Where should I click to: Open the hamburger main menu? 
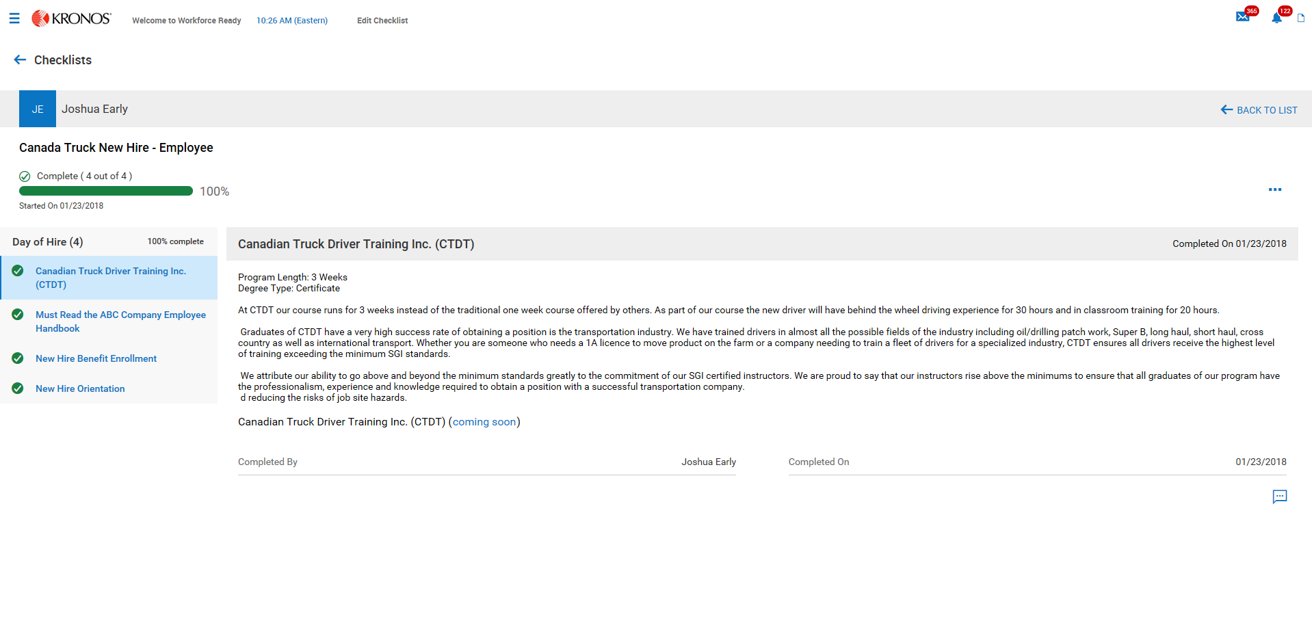pyautogui.click(x=14, y=18)
